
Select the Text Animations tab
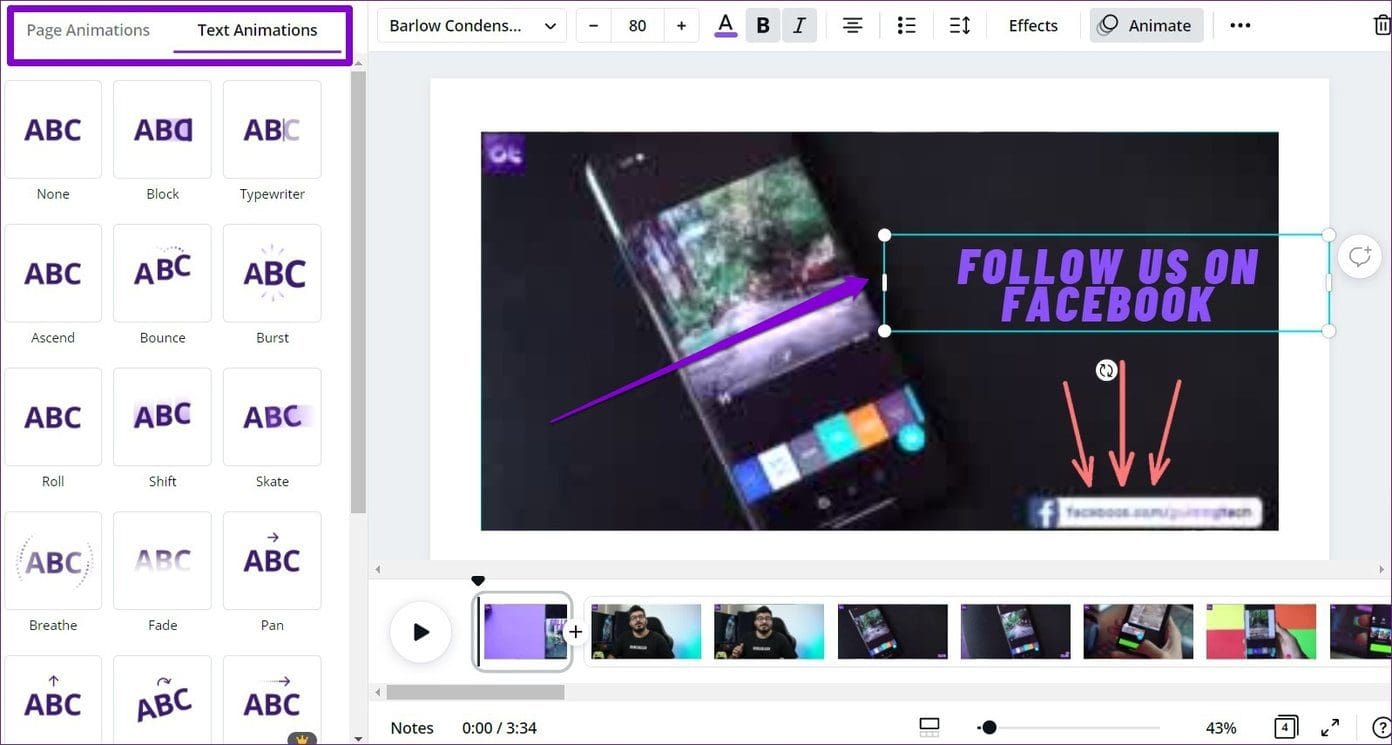[256, 30]
